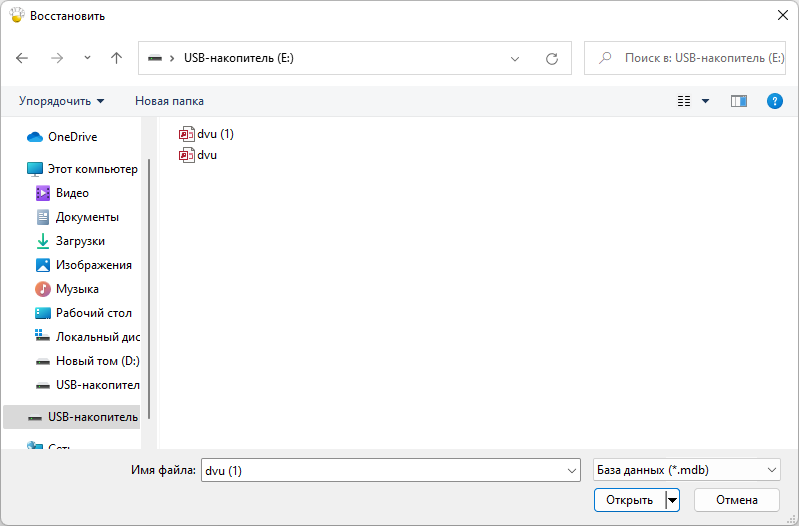Open the Упорядочить menu
This screenshot has width=799, height=526.
coord(61,101)
